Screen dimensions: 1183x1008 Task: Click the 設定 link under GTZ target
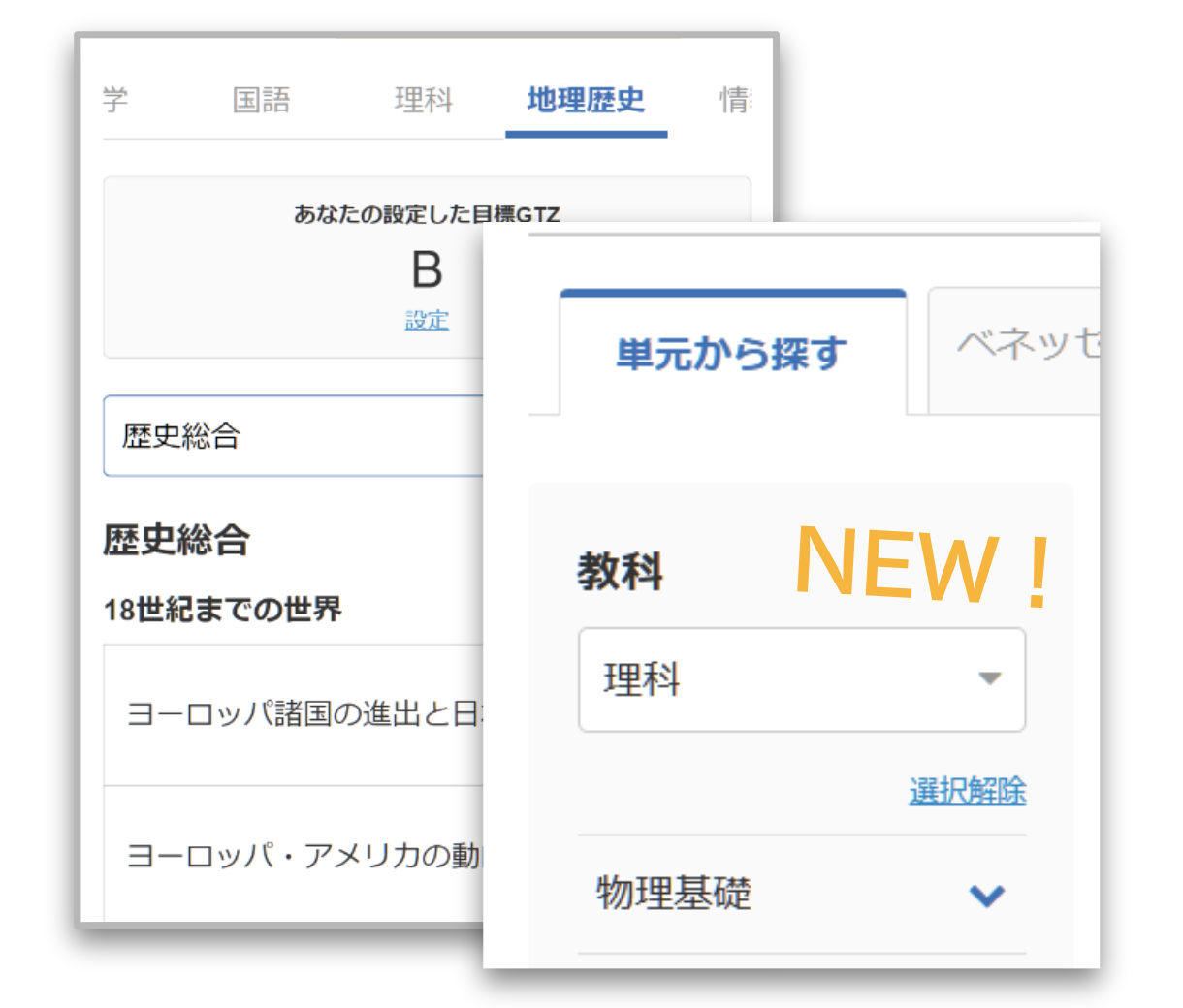coord(427,320)
